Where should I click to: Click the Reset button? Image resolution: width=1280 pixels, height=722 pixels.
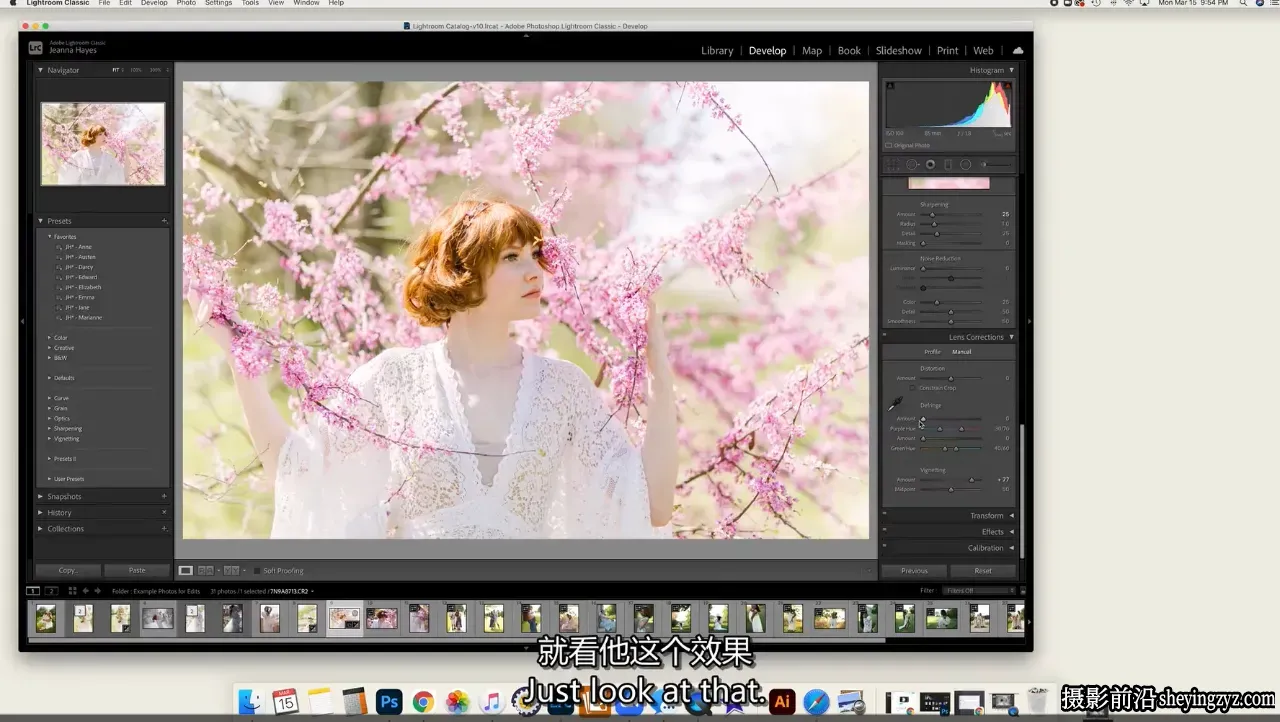(983, 570)
